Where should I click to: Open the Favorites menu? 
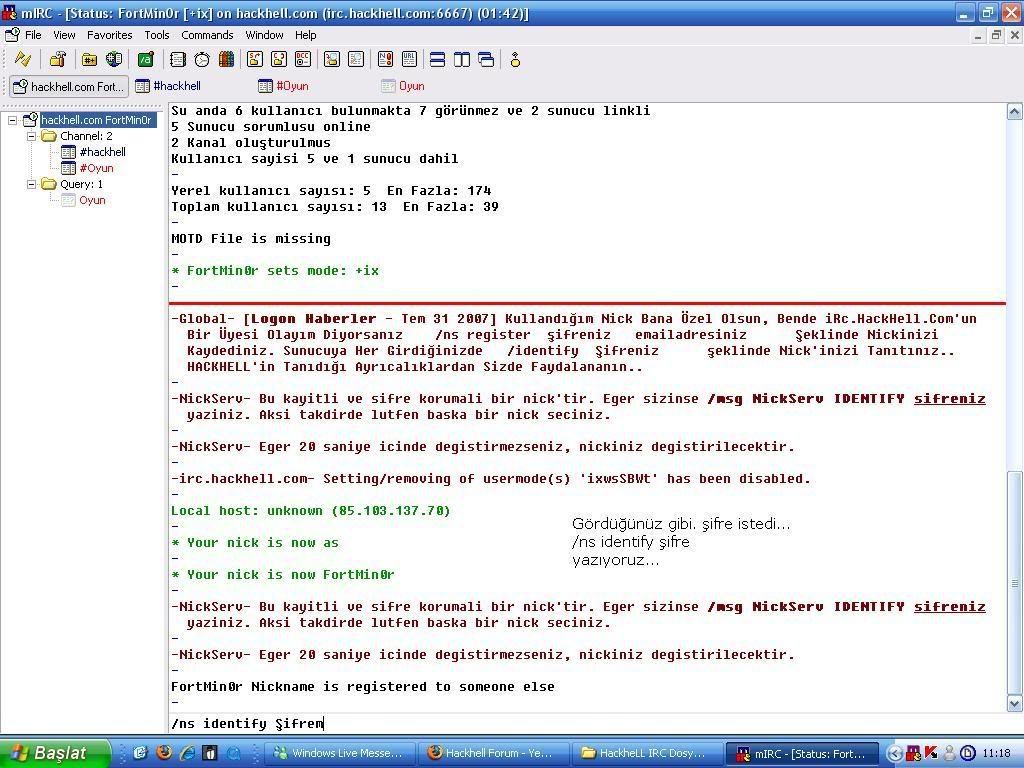point(110,35)
